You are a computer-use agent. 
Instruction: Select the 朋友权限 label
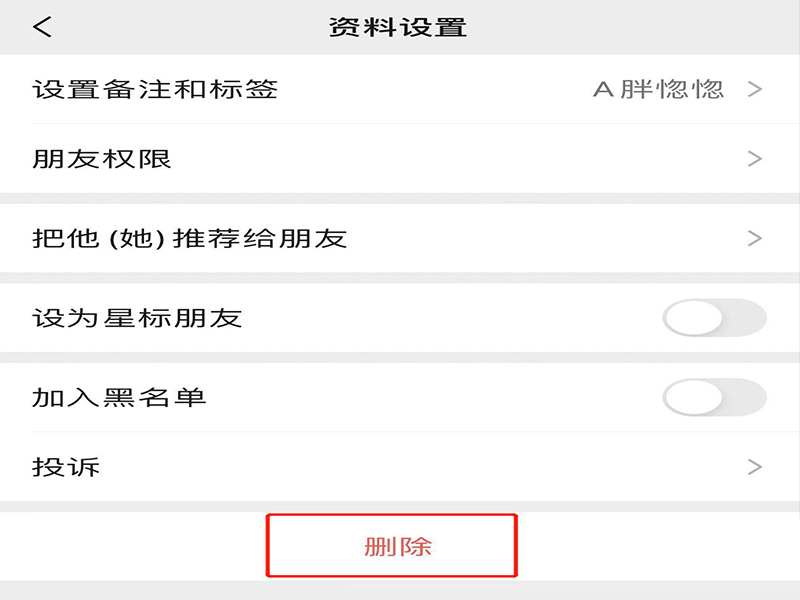(x=102, y=159)
